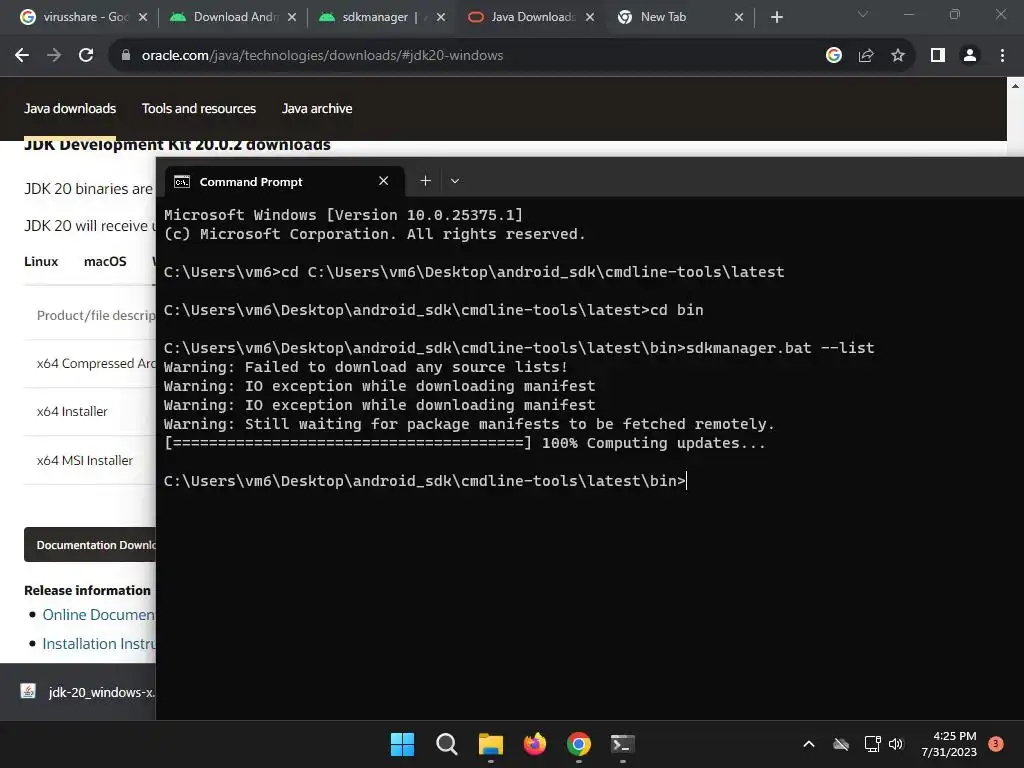Click the x64 Compressed Archive row text
The height and width of the screenshot is (768, 1024).
tap(96, 363)
